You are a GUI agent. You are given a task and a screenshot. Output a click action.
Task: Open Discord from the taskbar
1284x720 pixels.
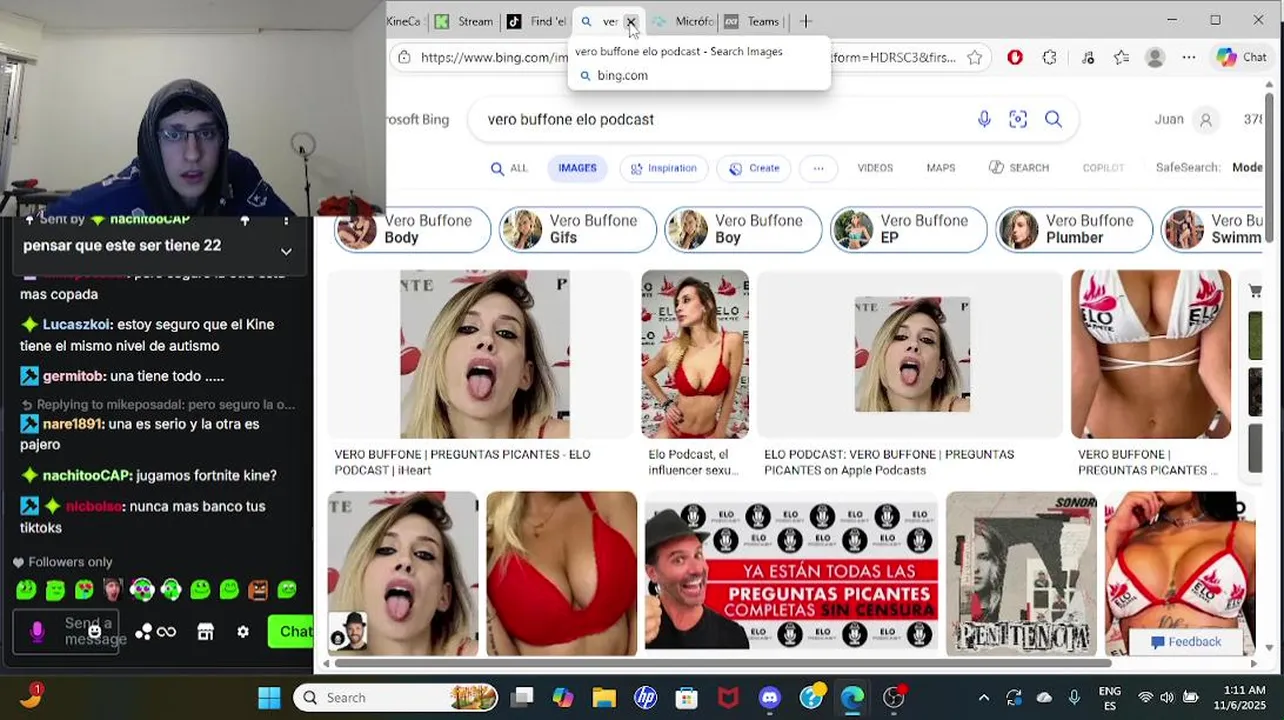pyautogui.click(x=770, y=698)
